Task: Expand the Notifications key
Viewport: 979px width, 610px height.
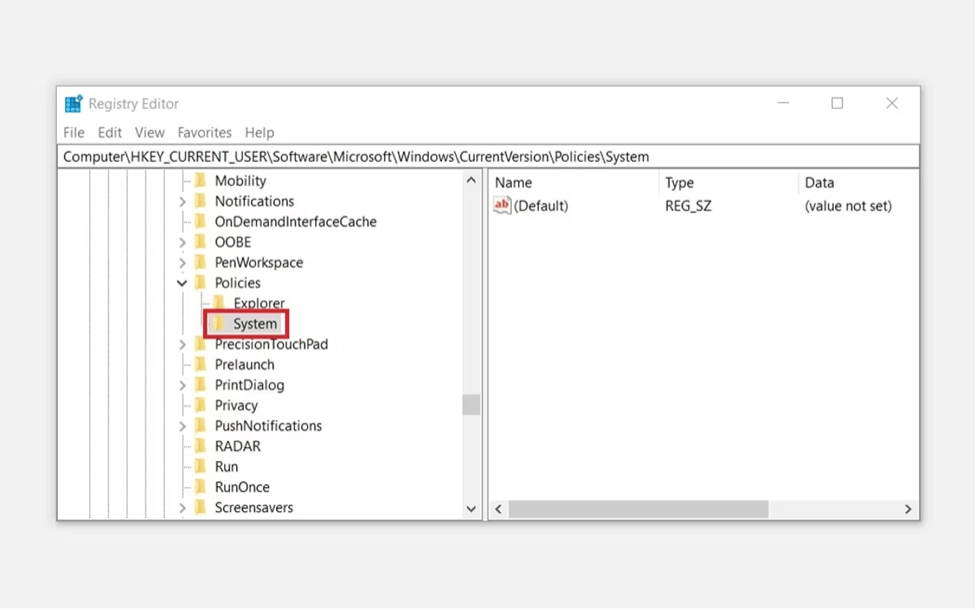Action: tap(182, 202)
